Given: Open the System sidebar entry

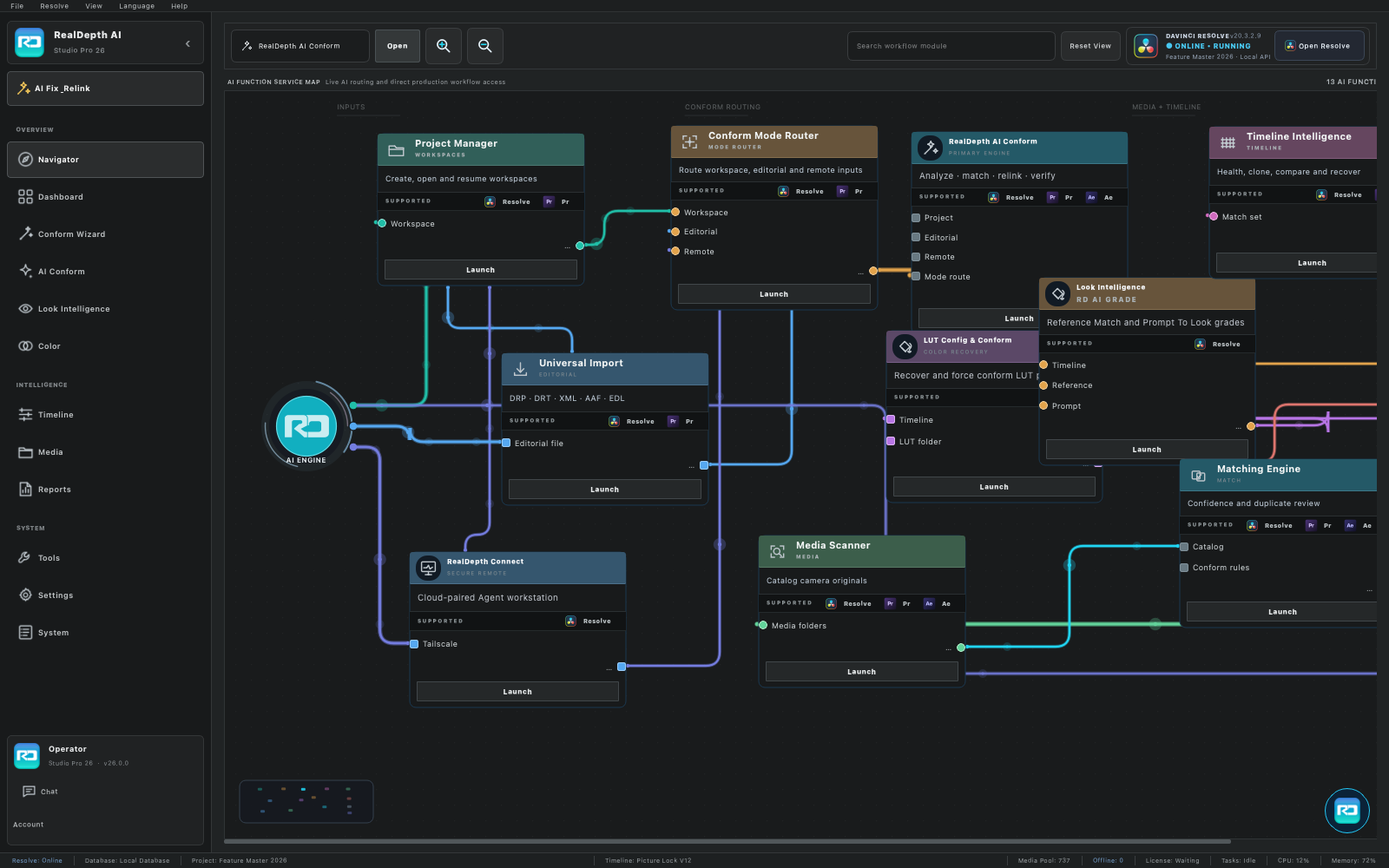Looking at the screenshot, I should pos(106,633).
